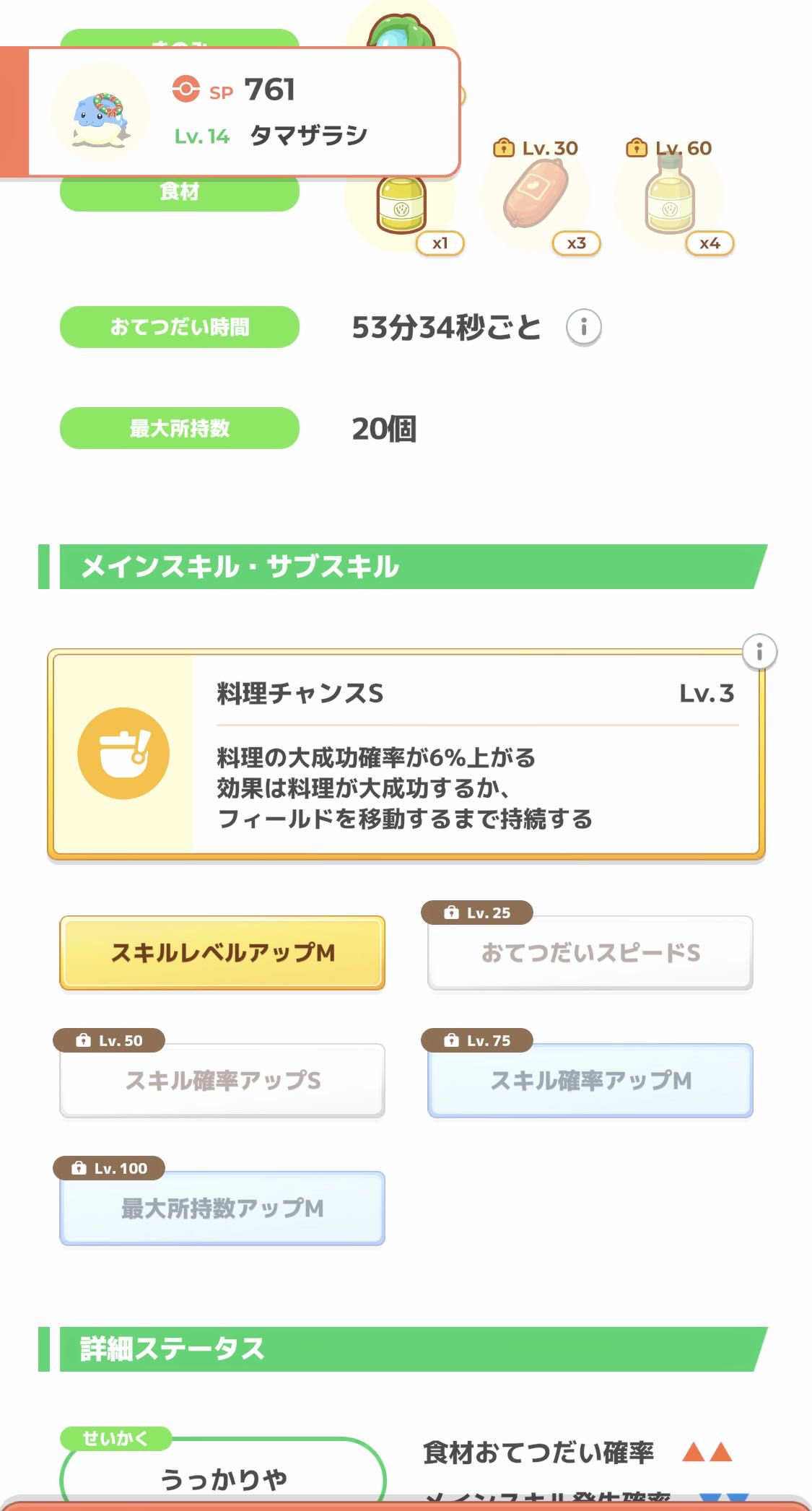The height and width of the screenshot is (1511, 812).
Task: Select the locked スキル確率アップS sub skill
Action: coord(222,1081)
